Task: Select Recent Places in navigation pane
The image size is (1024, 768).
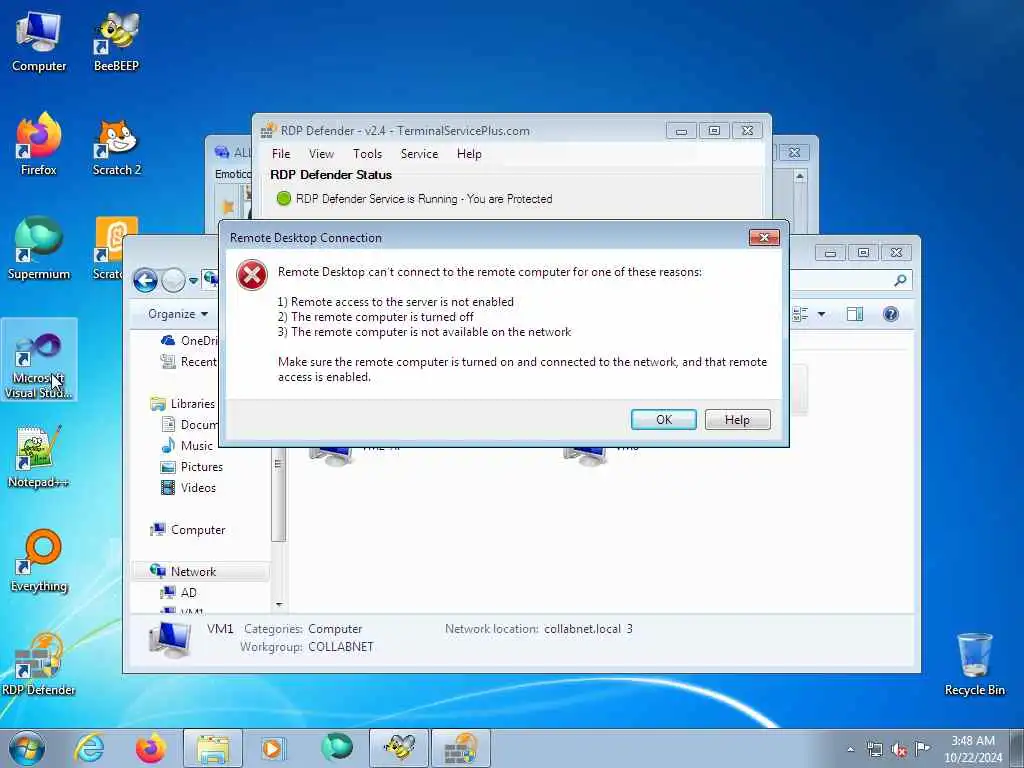Action: point(189,361)
